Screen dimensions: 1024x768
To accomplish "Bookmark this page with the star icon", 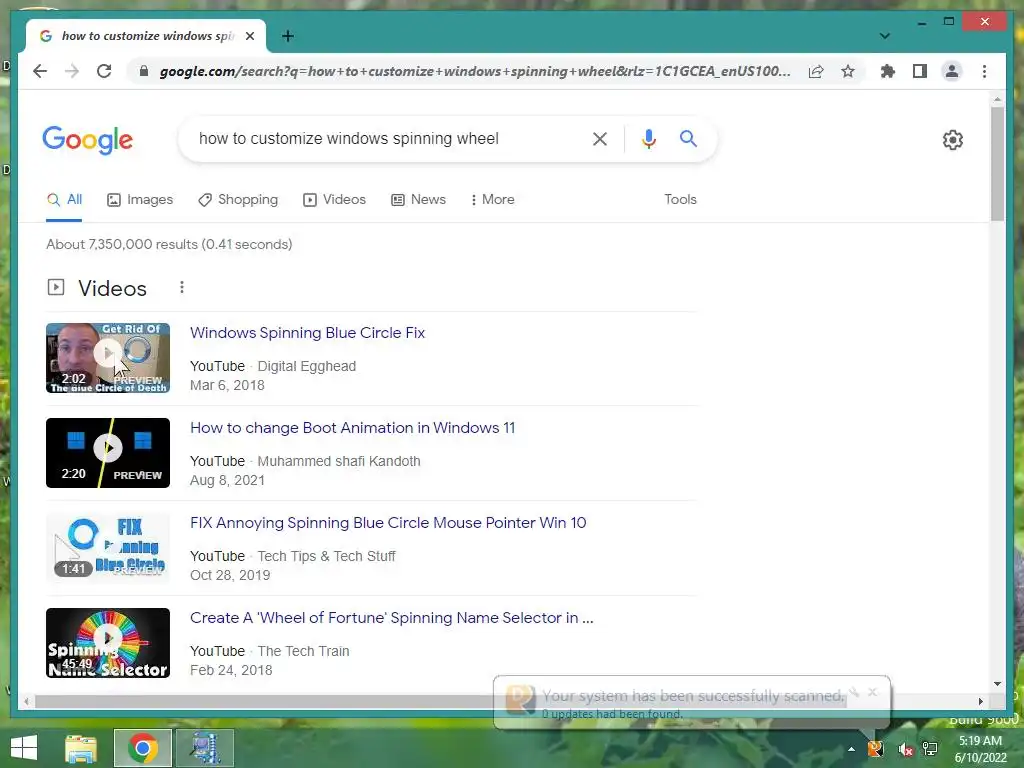I will (x=848, y=71).
